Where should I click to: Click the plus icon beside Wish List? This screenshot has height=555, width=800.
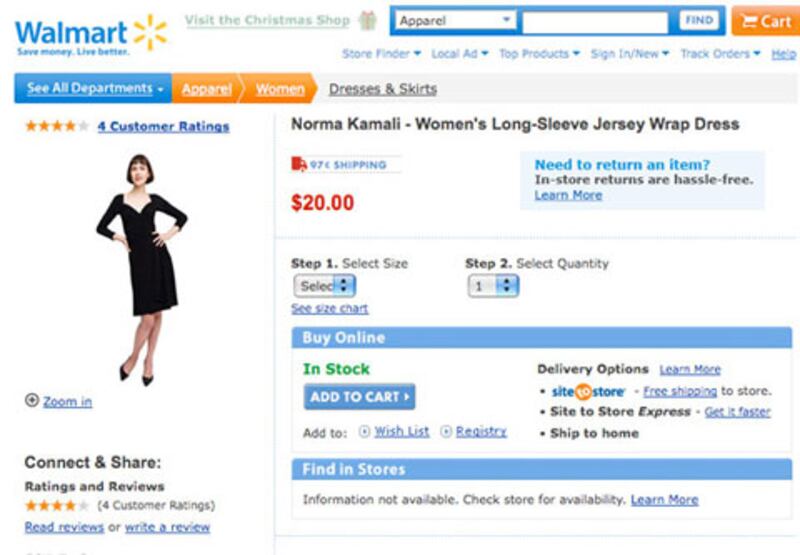[x=364, y=432]
